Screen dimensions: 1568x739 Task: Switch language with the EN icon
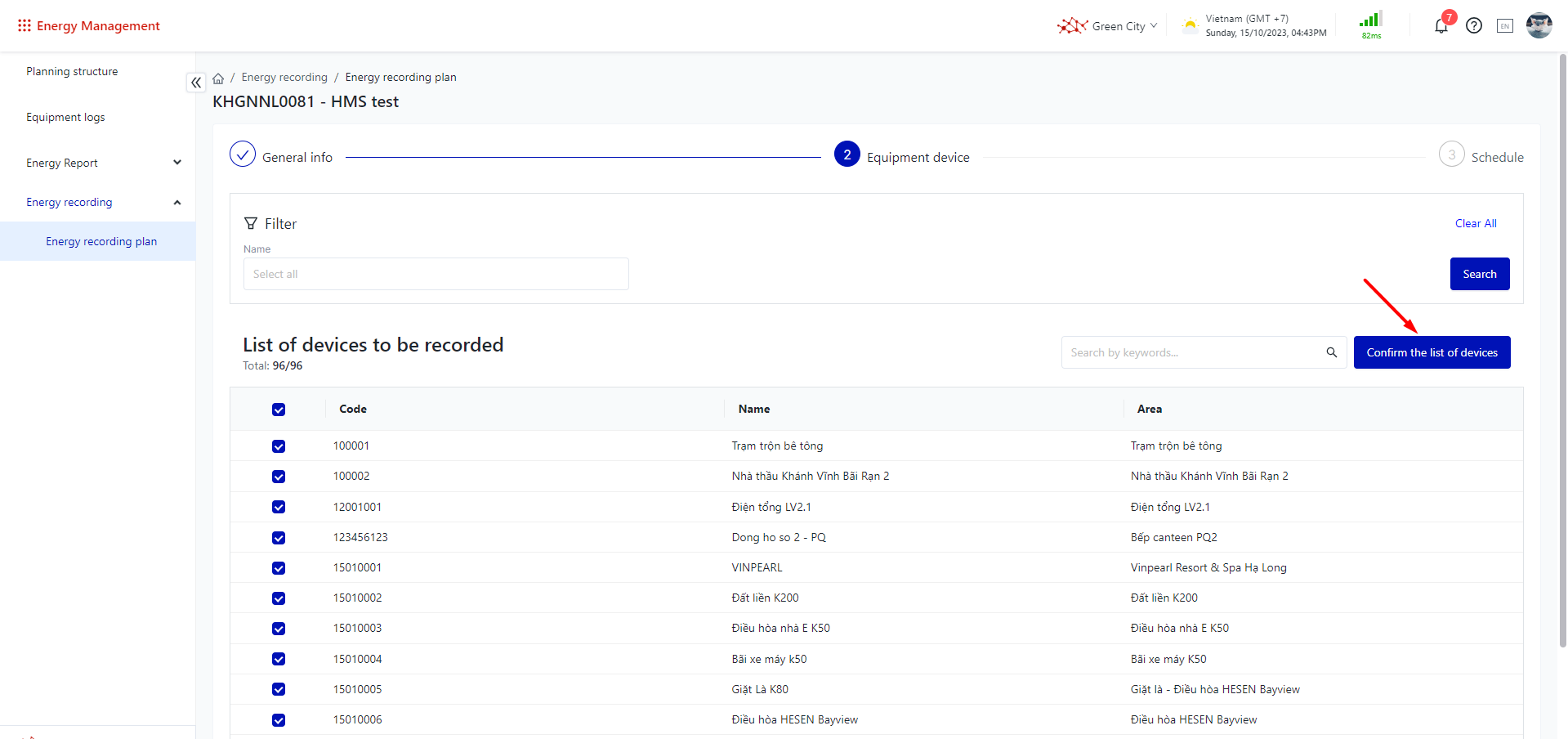point(1504,26)
